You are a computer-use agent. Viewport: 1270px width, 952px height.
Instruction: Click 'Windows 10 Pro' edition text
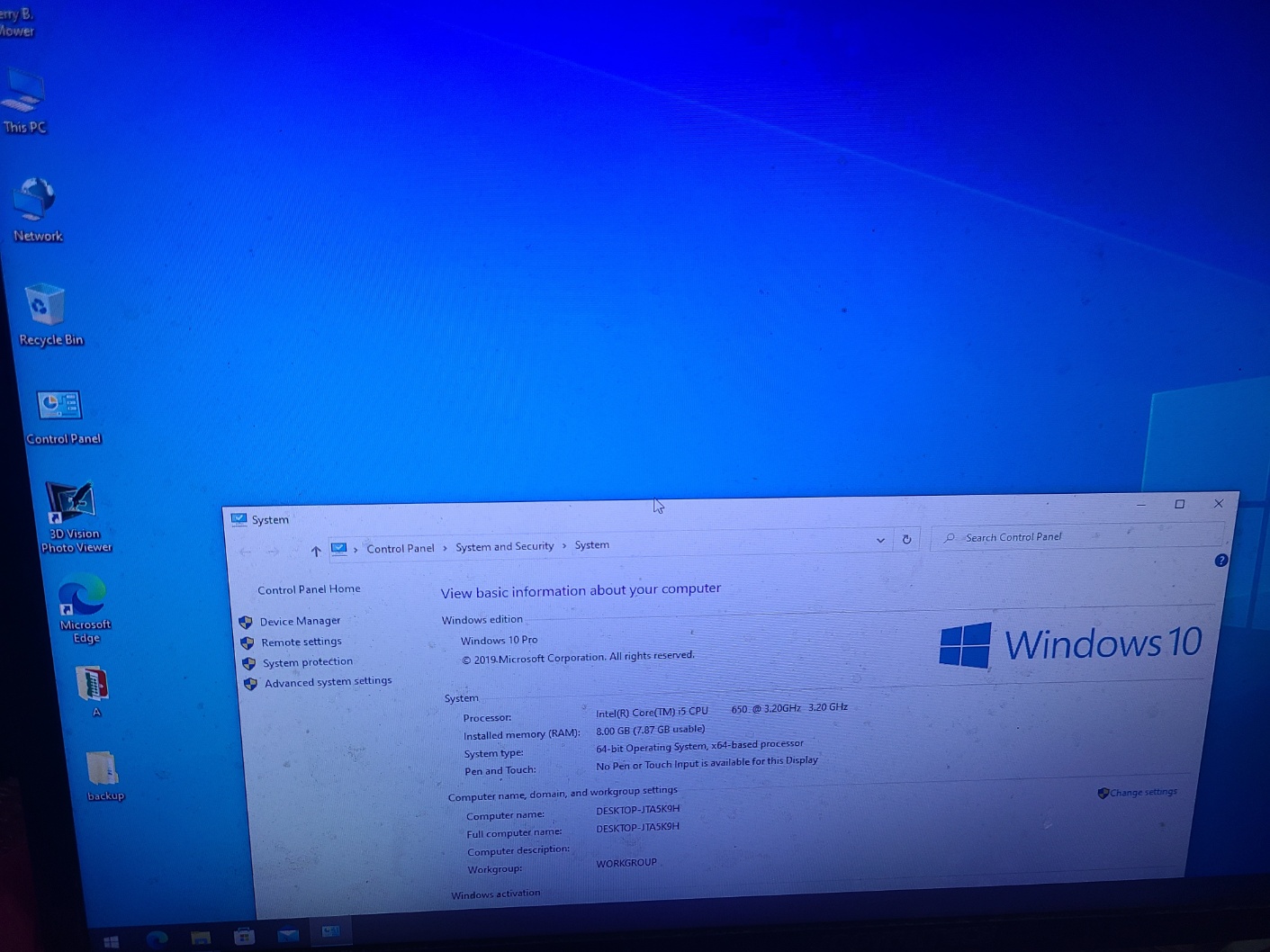tap(499, 641)
